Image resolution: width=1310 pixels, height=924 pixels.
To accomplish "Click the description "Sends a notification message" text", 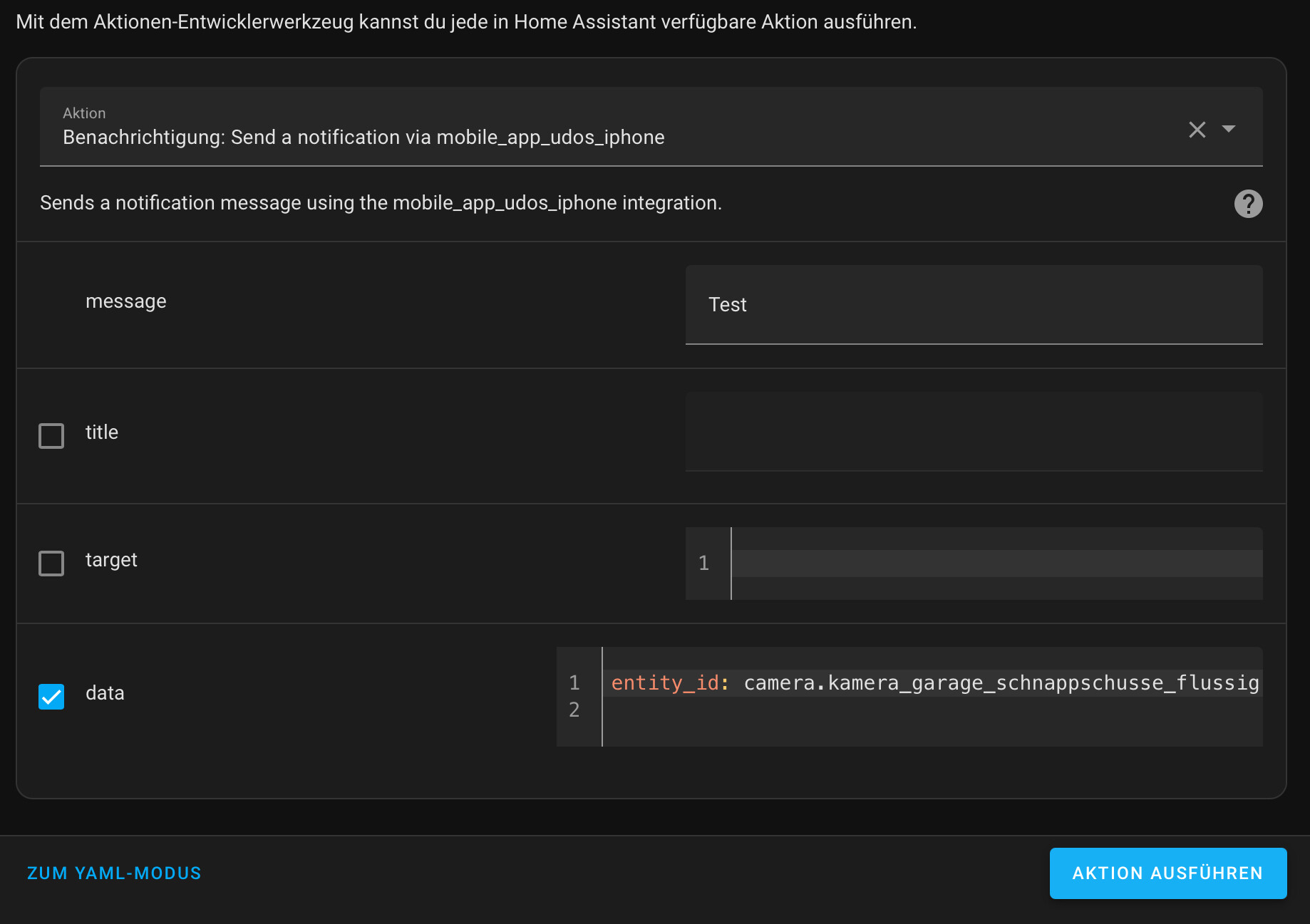I will (381, 203).
